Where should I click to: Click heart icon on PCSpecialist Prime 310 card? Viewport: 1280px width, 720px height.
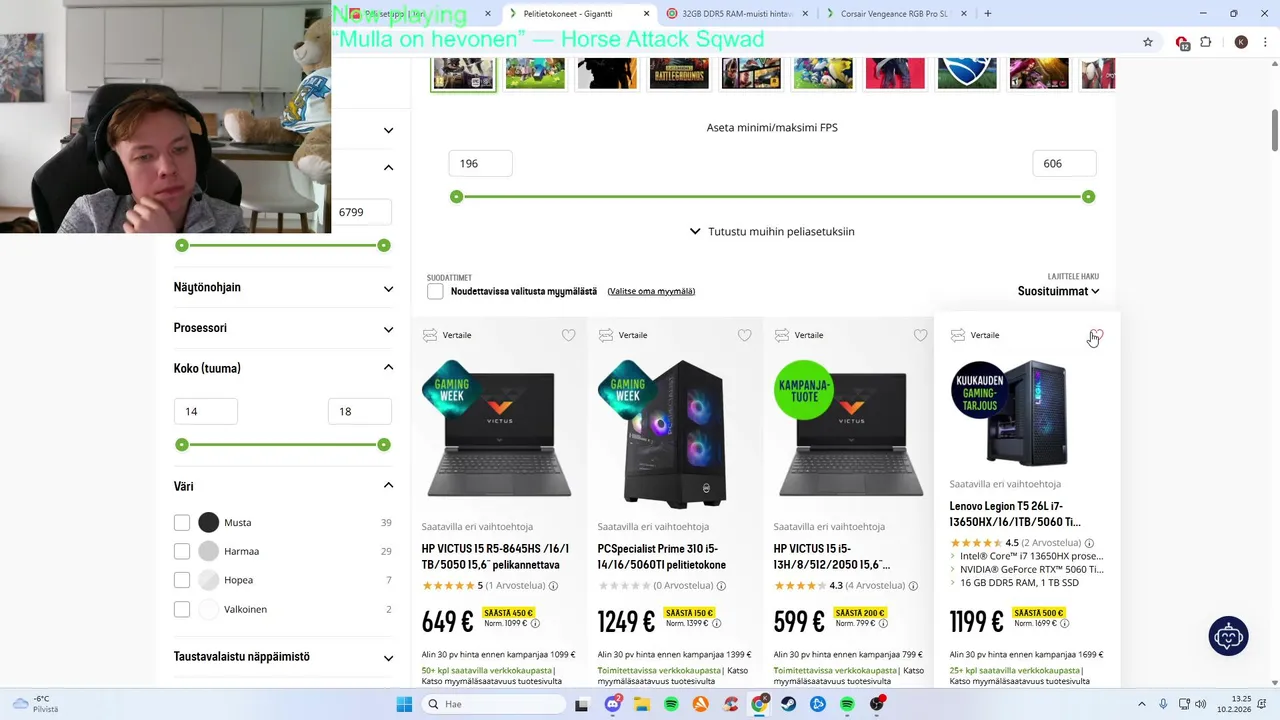click(744, 335)
